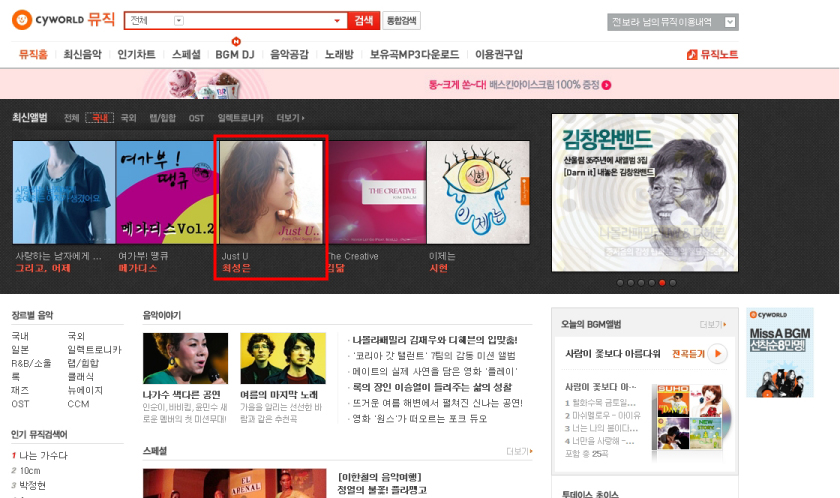
Task: Open the 뉴에이지 genre link
Action: tap(85, 390)
